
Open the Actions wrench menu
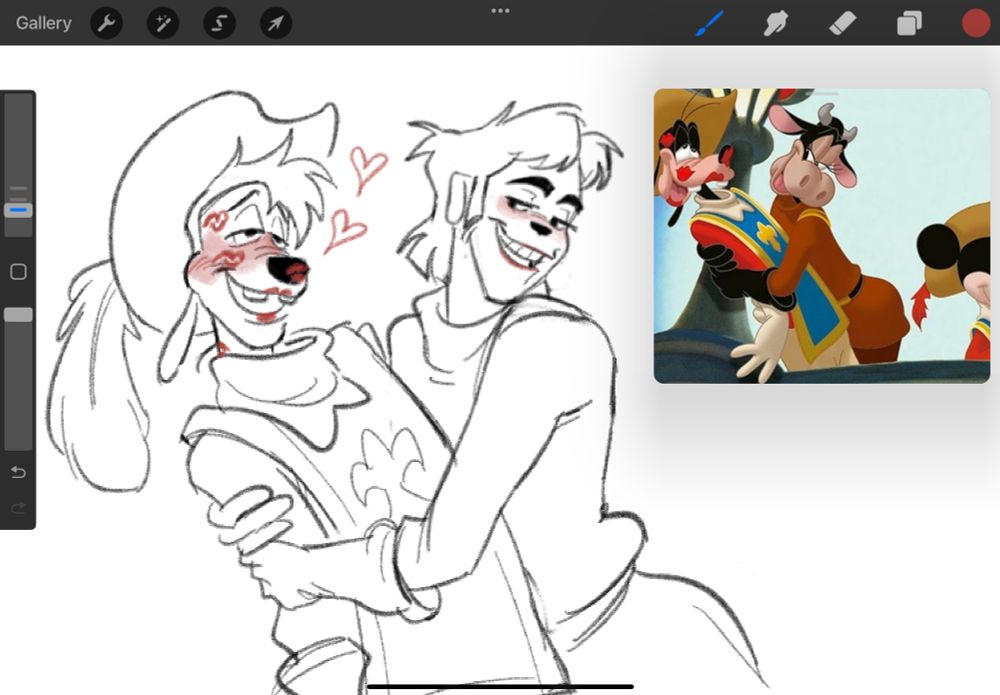coord(107,24)
